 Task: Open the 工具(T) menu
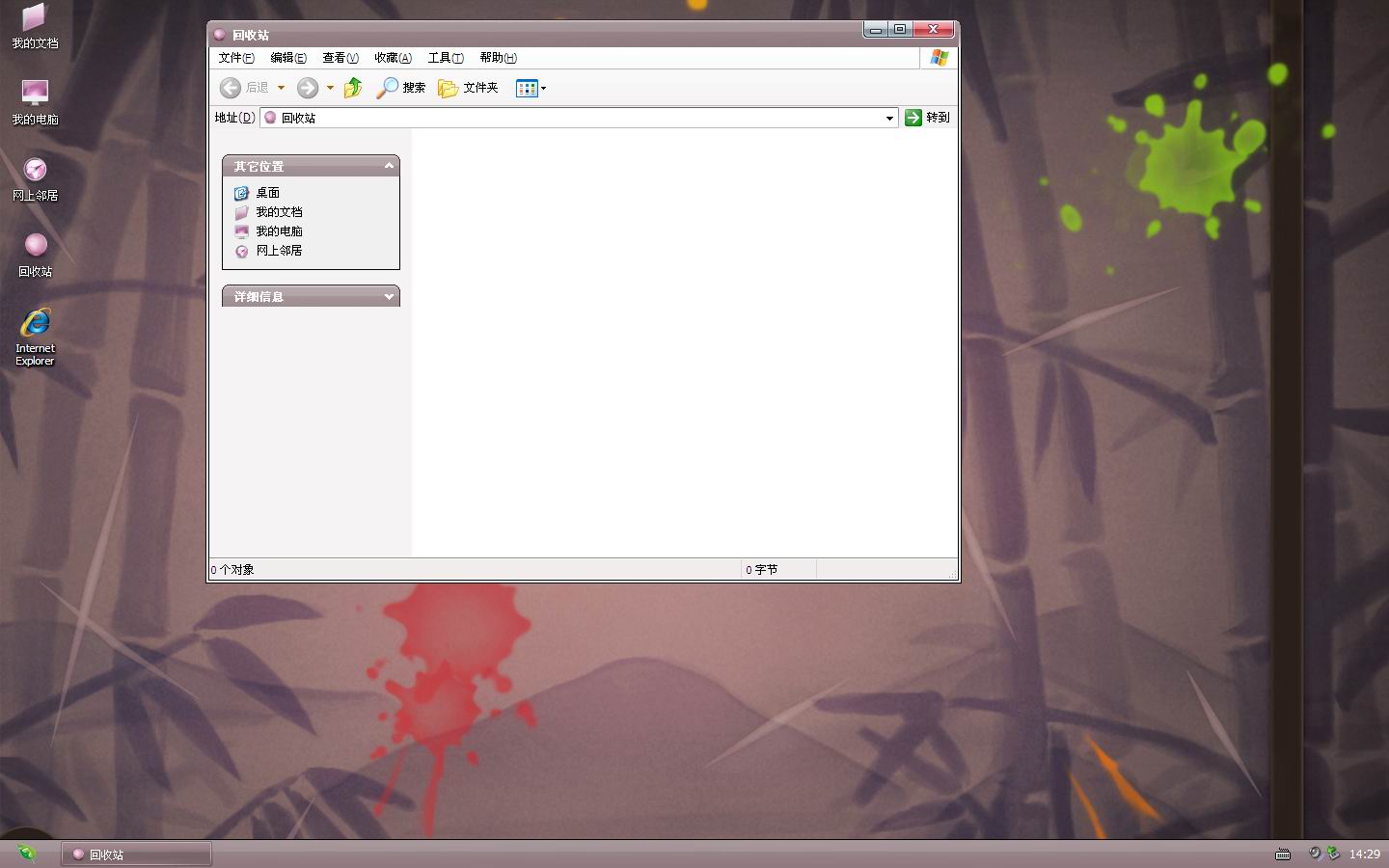(x=446, y=58)
